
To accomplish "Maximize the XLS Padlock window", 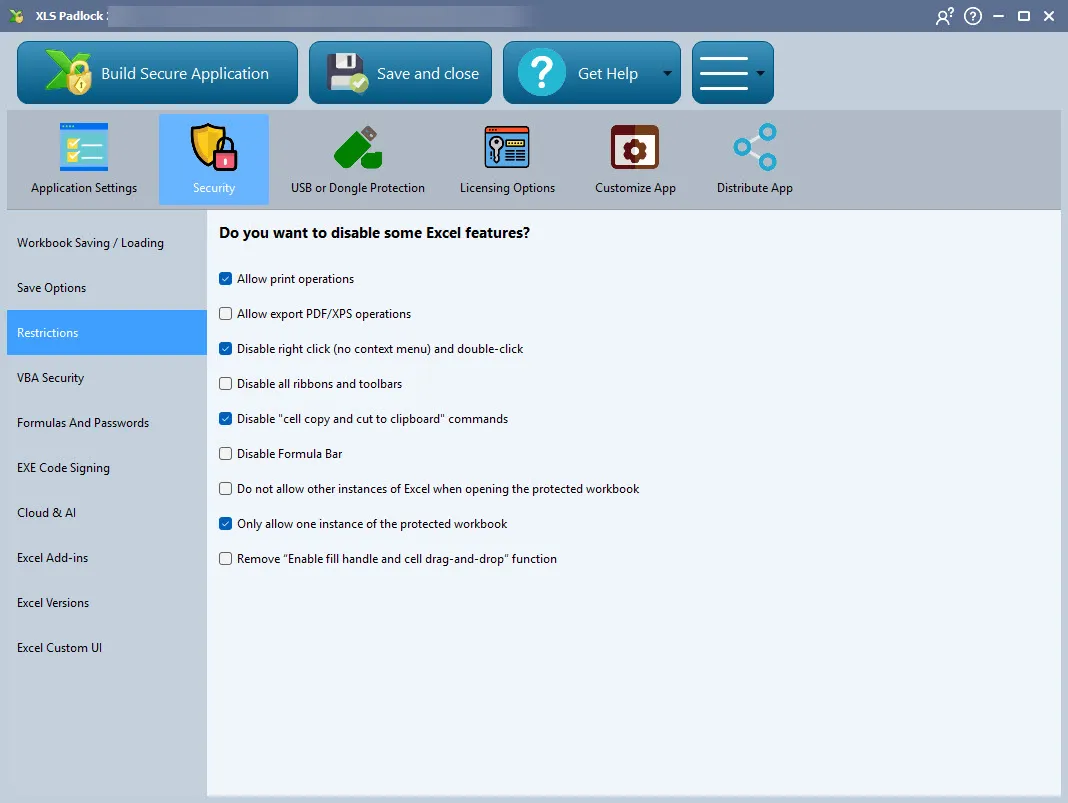I will 1024,16.
